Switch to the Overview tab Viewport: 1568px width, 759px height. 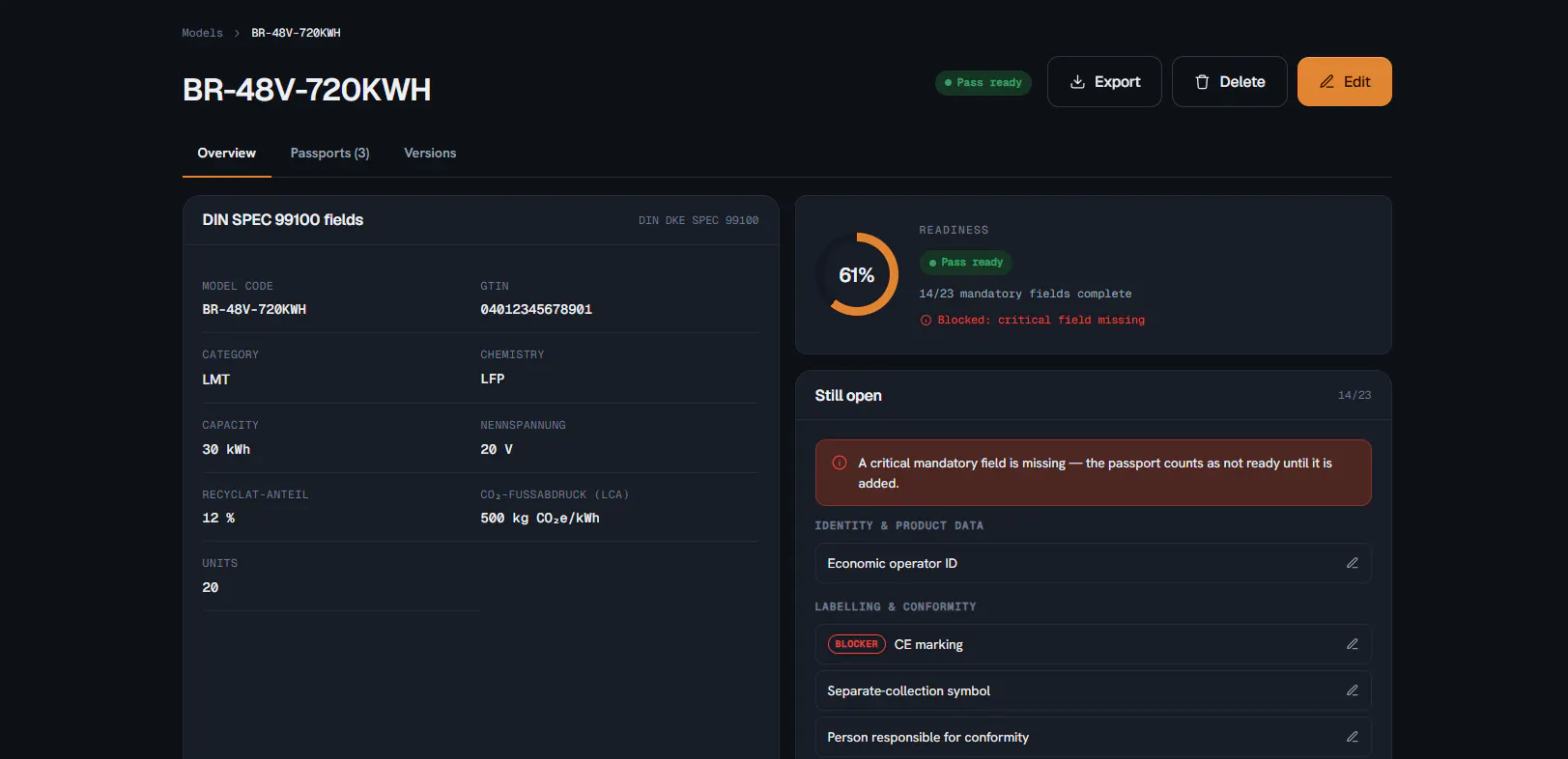226,154
